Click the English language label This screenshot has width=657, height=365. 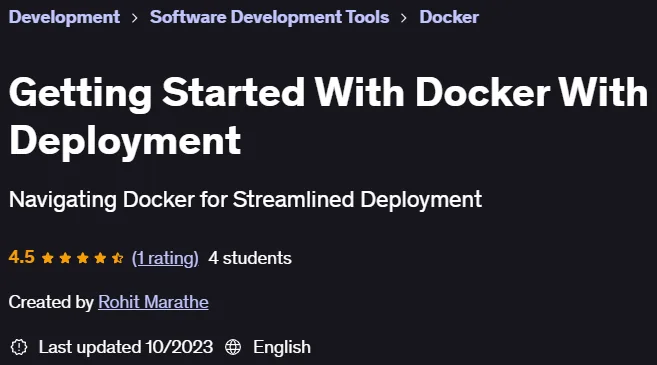click(x=282, y=347)
